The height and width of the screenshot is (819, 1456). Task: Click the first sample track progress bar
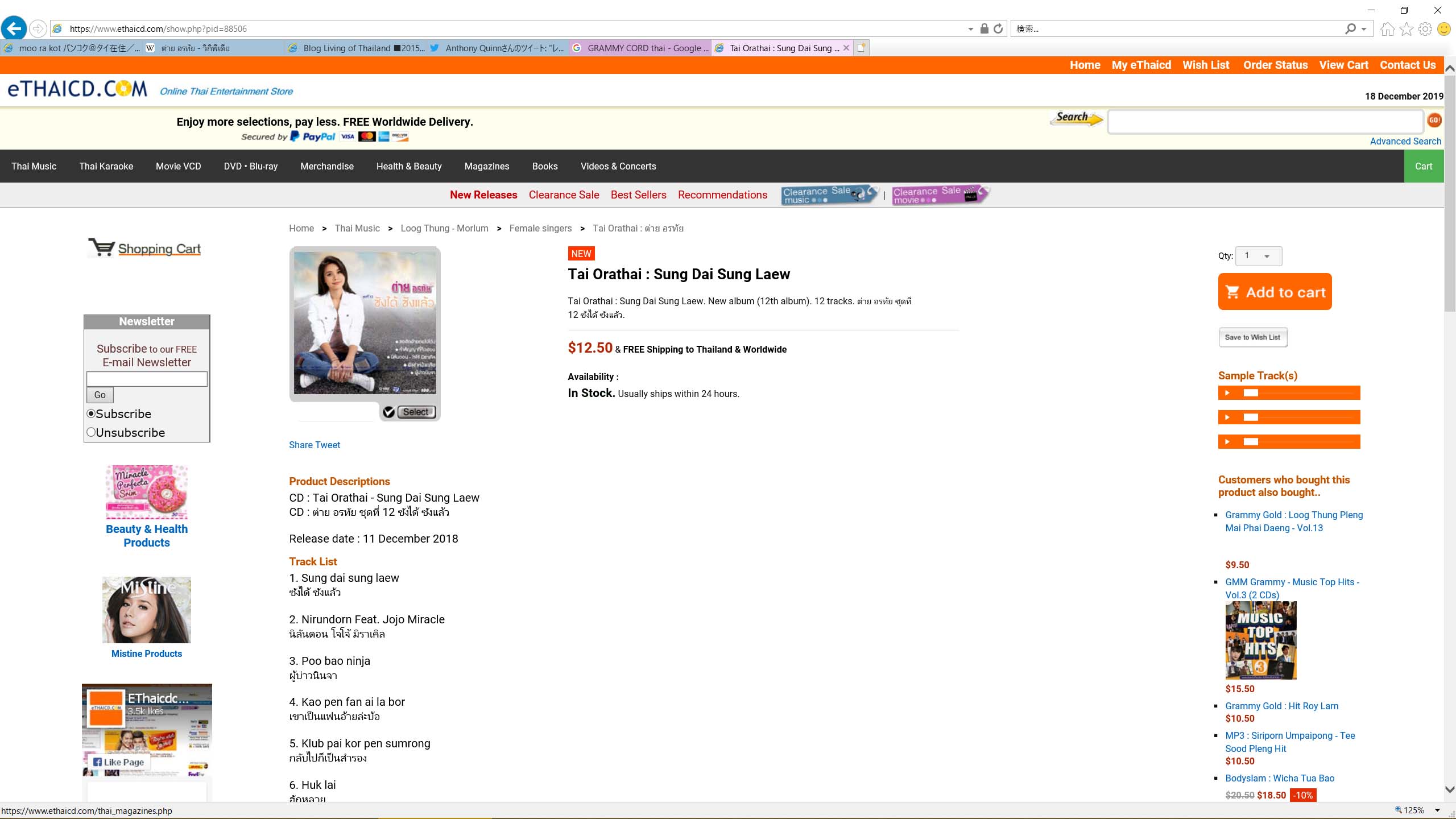1300,393
